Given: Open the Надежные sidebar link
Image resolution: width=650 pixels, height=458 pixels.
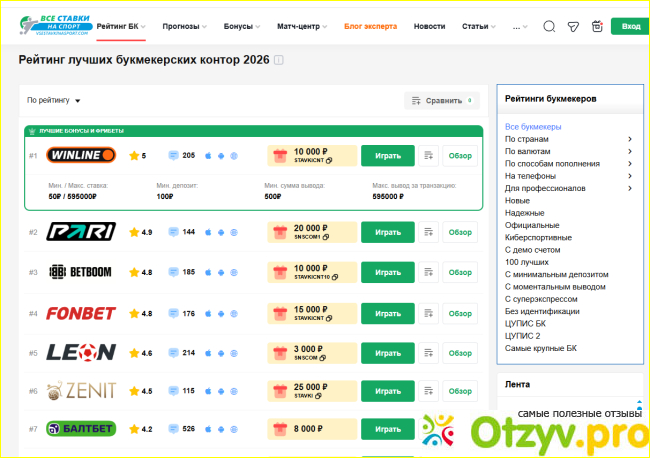Looking at the screenshot, I should tap(524, 213).
